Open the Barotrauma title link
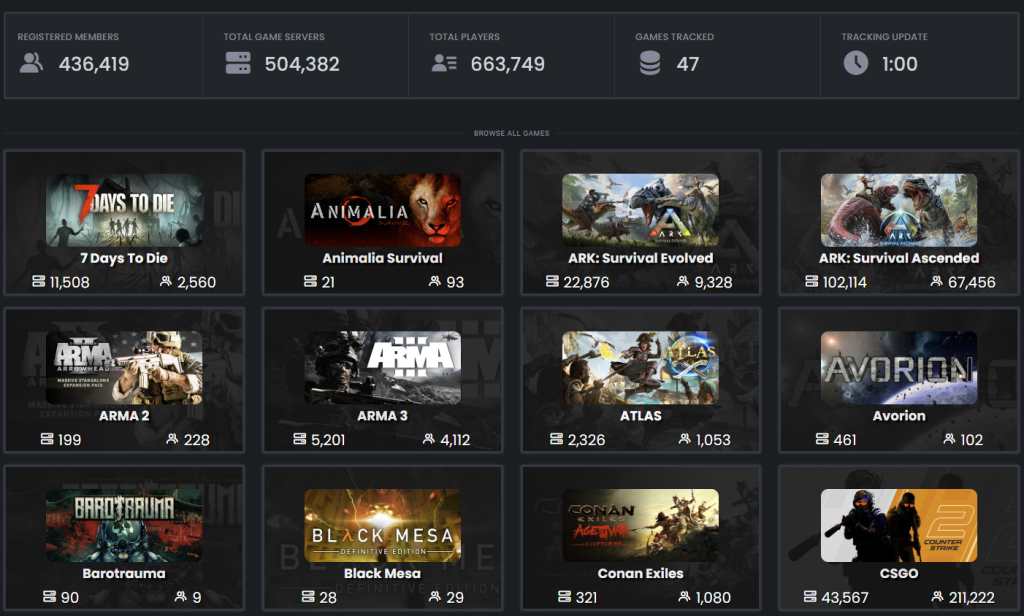Image resolution: width=1024 pixels, height=616 pixels. [124, 574]
